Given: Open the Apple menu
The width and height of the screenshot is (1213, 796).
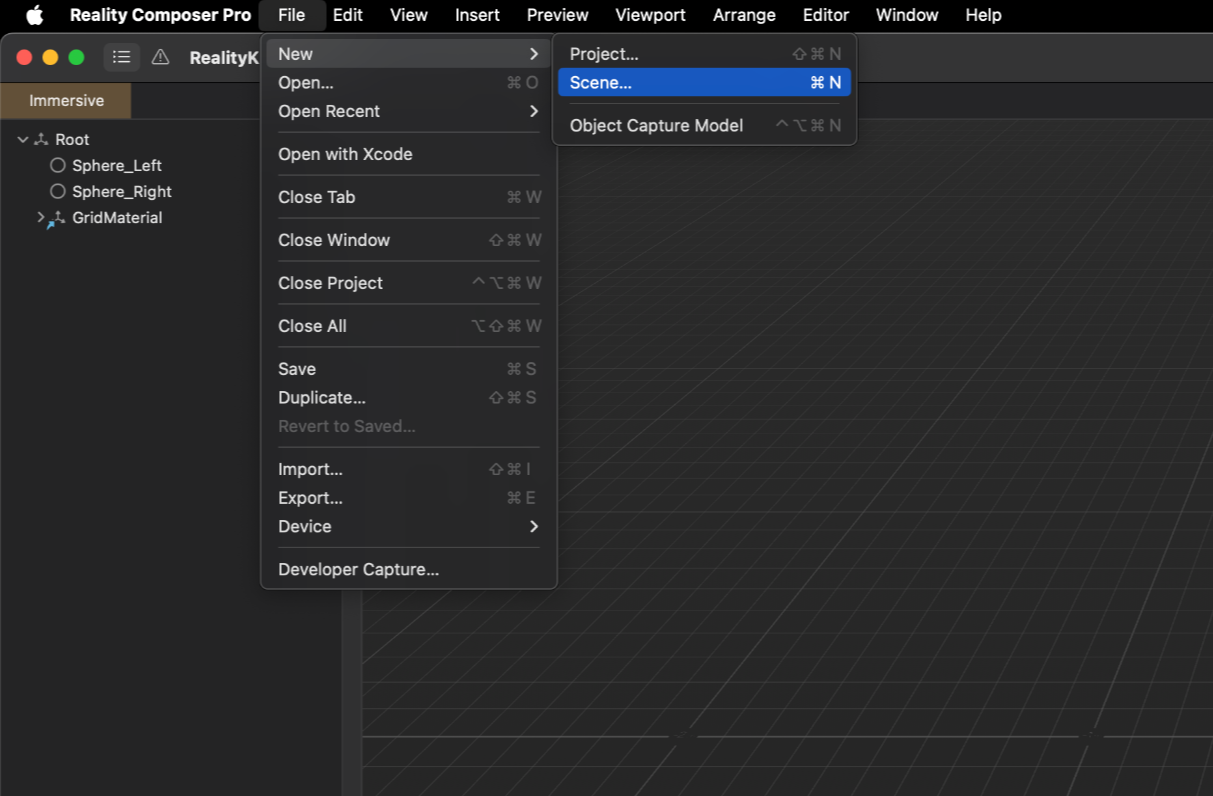Looking at the screenshot, I should (35, 15).
